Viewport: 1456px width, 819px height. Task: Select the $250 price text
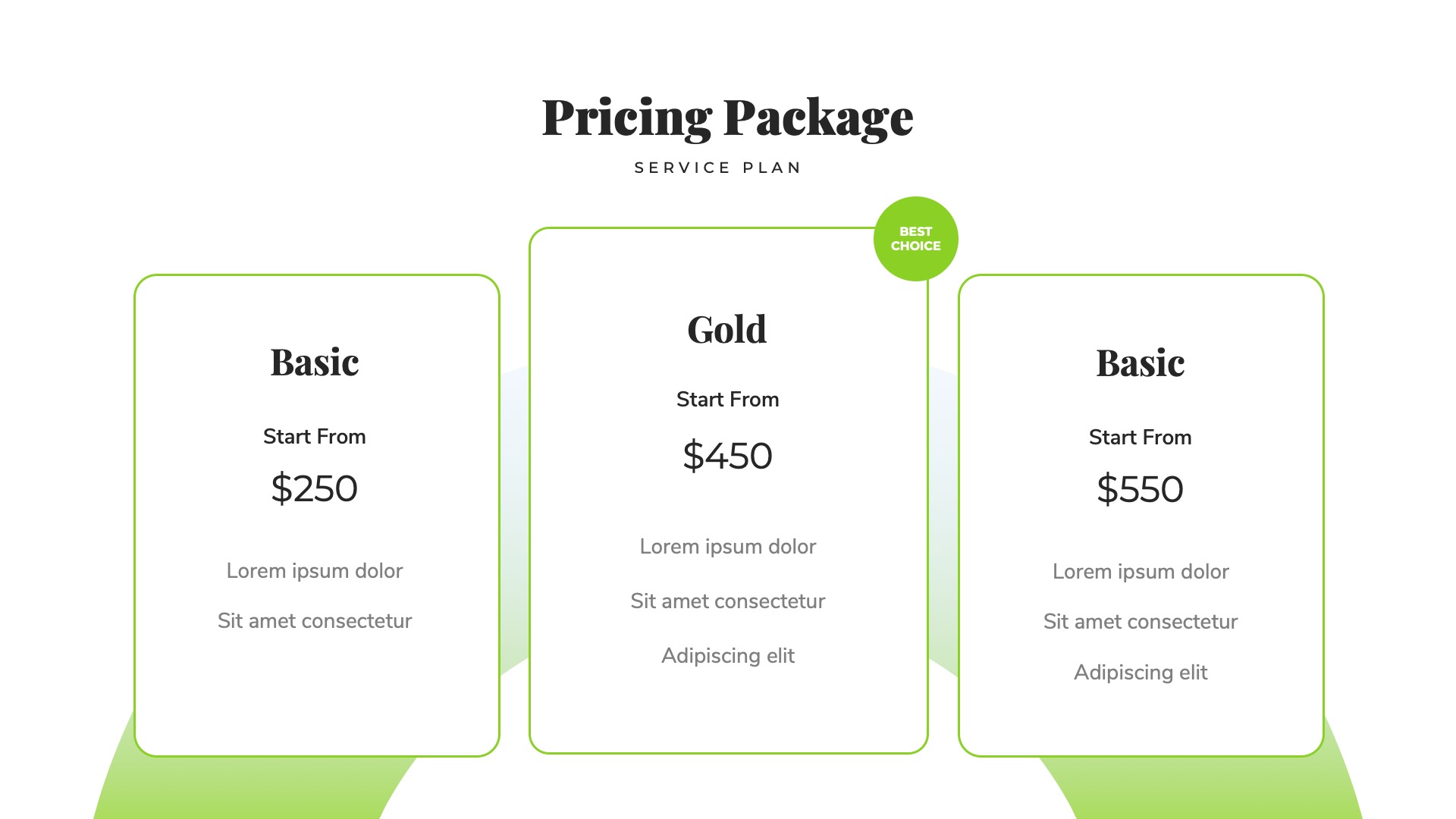click(314, 488)
